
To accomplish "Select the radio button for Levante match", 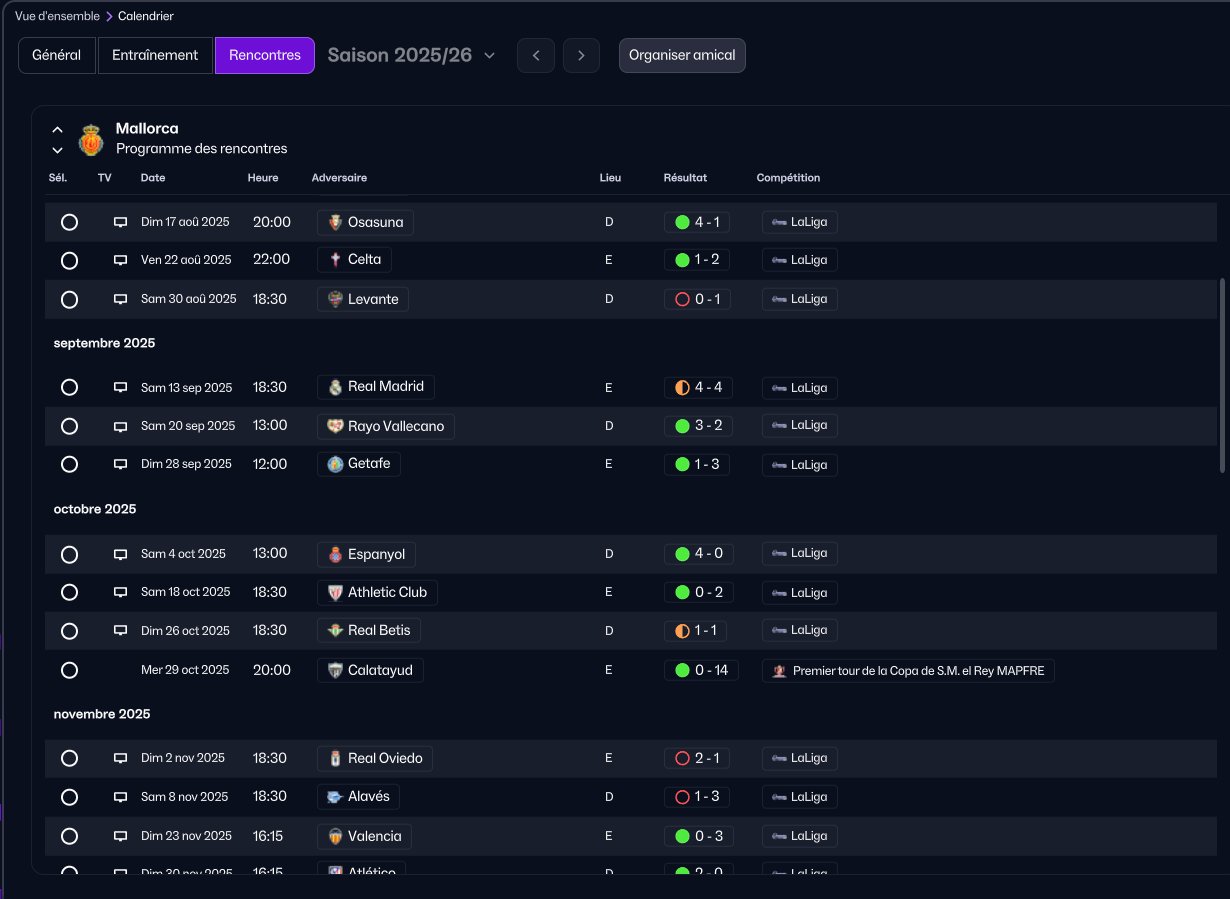I will click(x=69, y=299).
